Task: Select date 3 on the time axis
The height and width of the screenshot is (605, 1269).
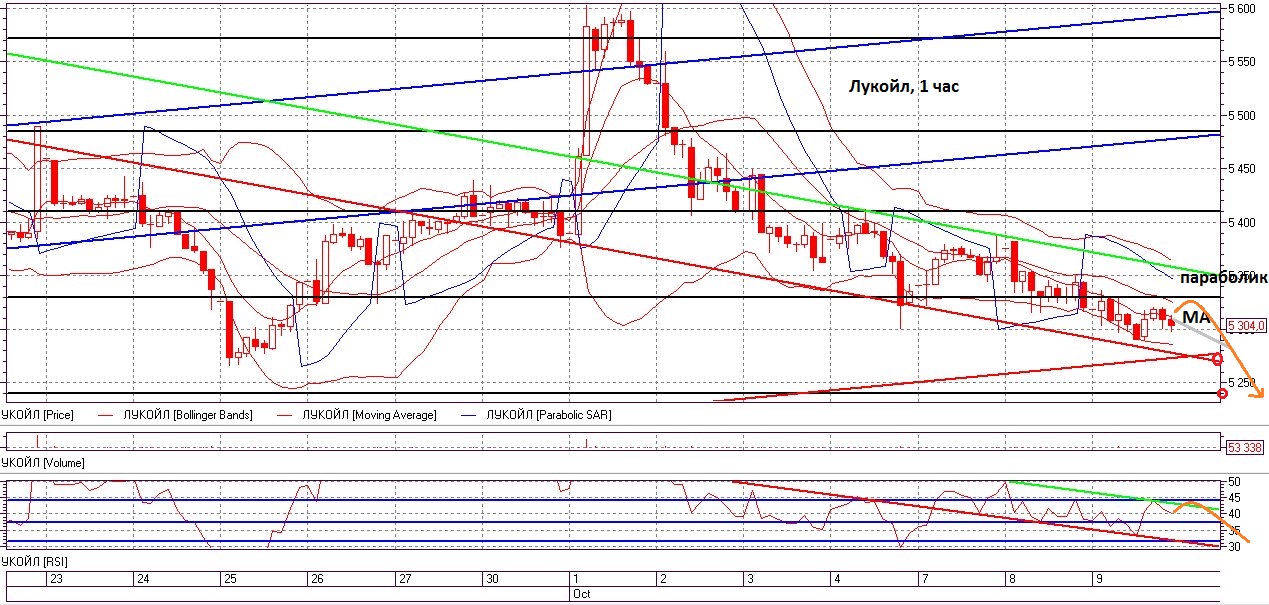Action: coord(749,579)
